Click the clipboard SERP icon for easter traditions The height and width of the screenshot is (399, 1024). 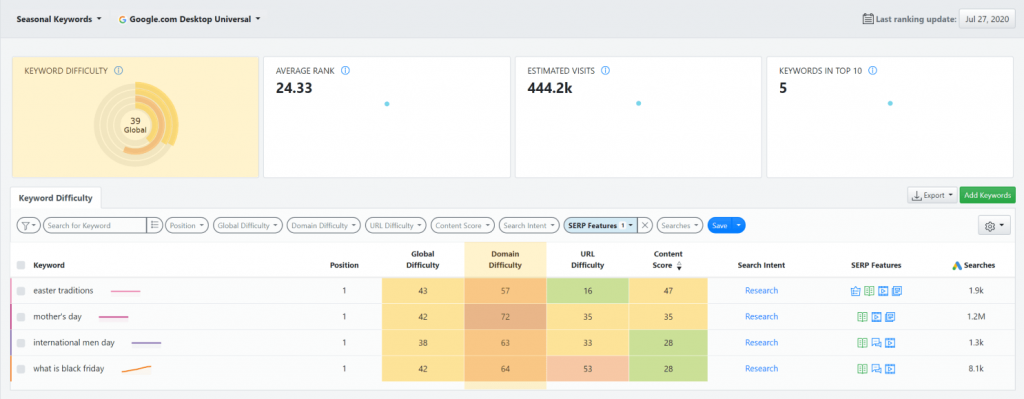(x=856, y=291)
